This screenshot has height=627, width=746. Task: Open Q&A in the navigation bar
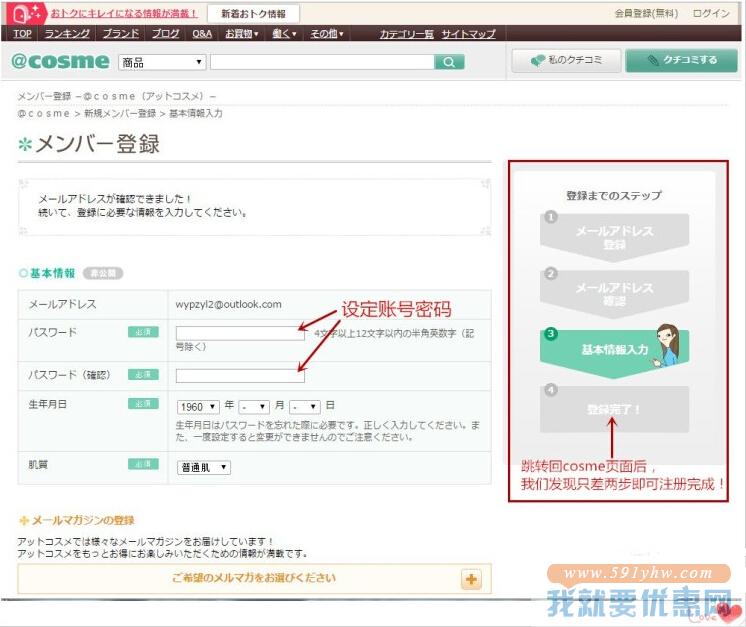tap(202, 34)
